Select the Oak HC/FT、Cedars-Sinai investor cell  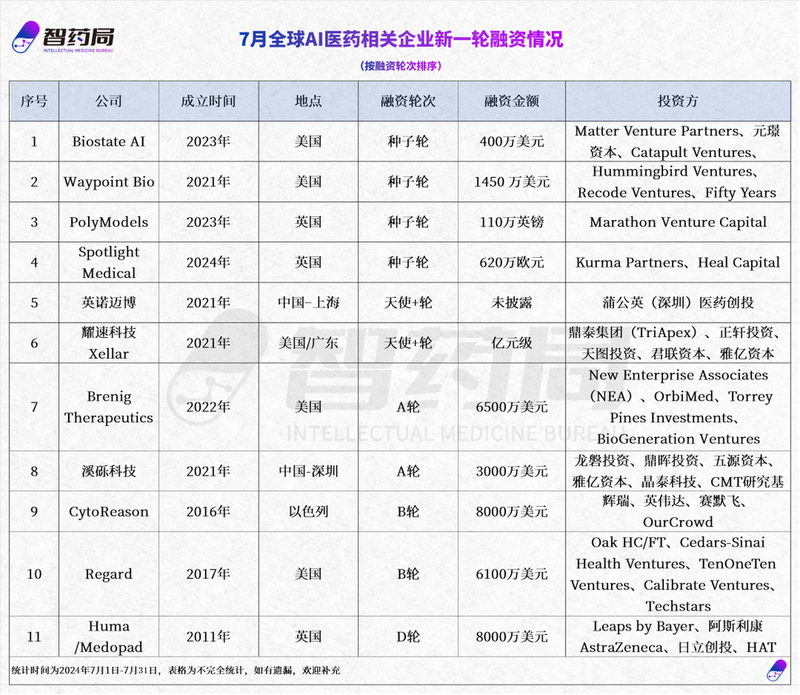pyautogui.click(x=678, y=574)
